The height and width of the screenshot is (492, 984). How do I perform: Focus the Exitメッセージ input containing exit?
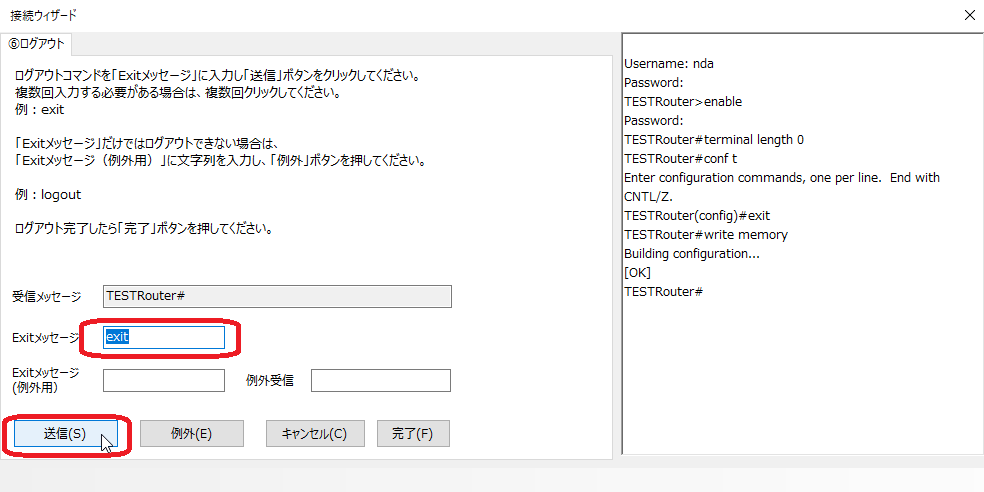click(x=164, y=337)
